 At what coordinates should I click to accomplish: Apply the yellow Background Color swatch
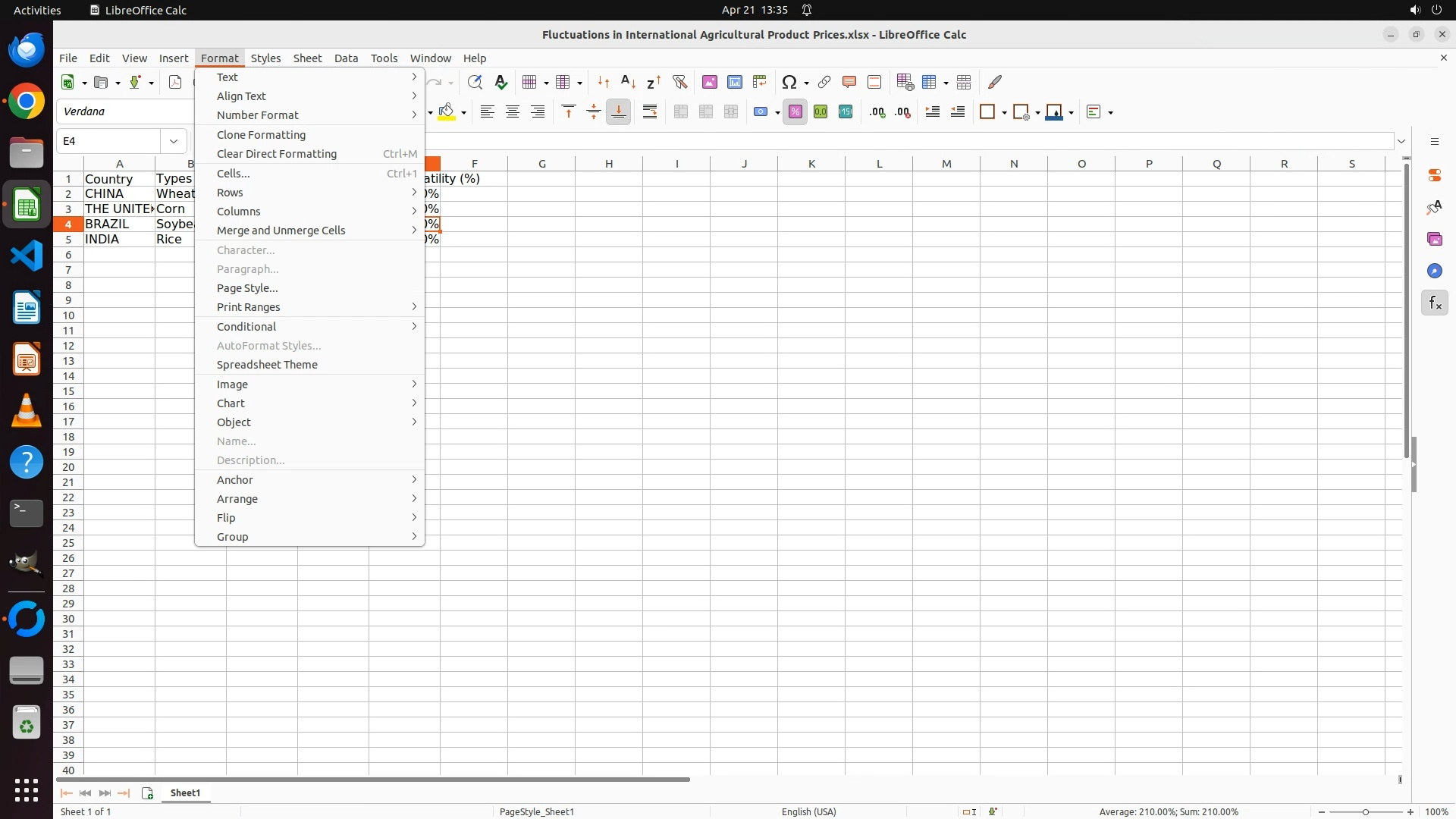click(447, 112)
